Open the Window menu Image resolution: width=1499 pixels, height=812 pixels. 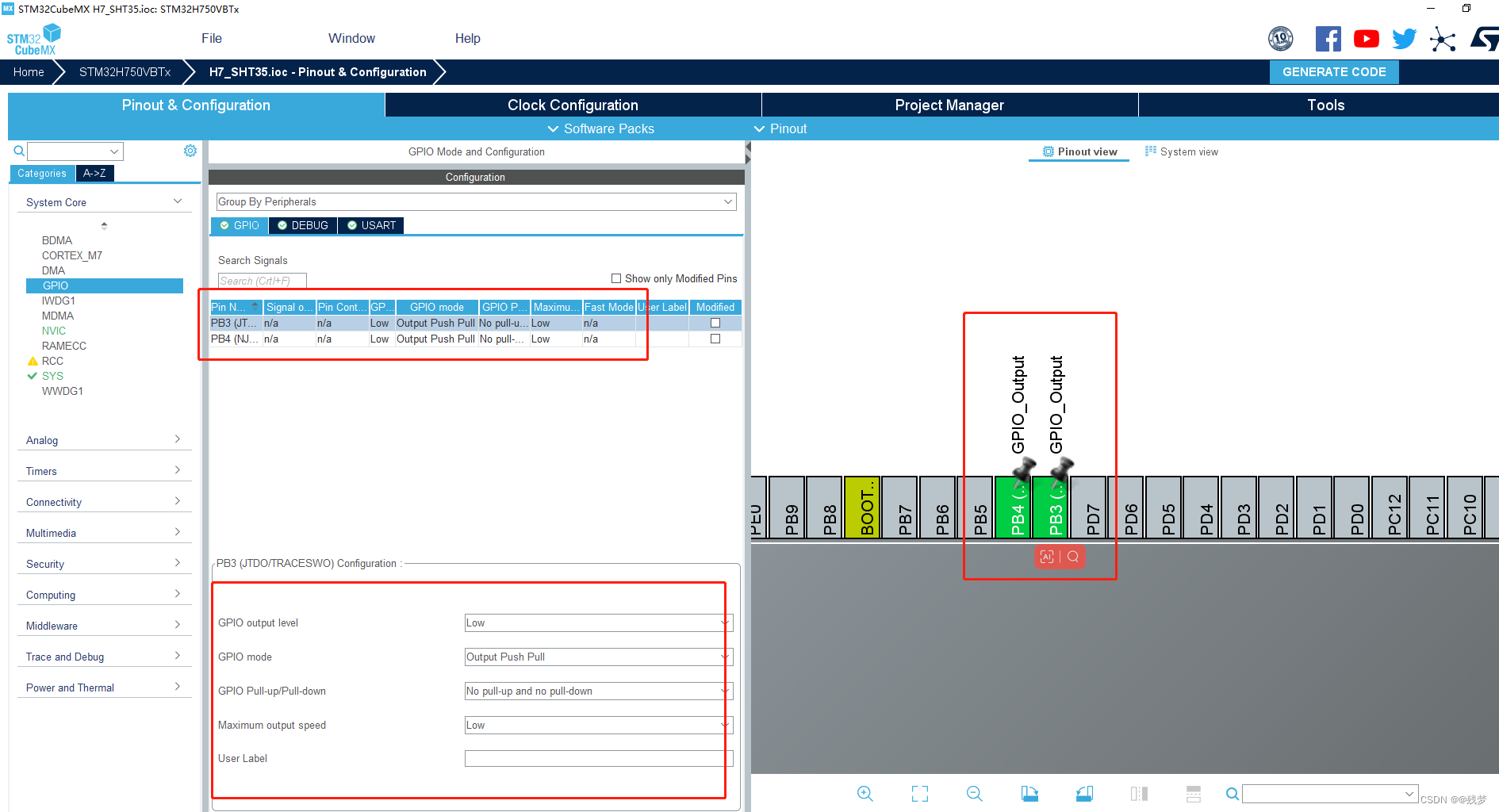point(351,38)
